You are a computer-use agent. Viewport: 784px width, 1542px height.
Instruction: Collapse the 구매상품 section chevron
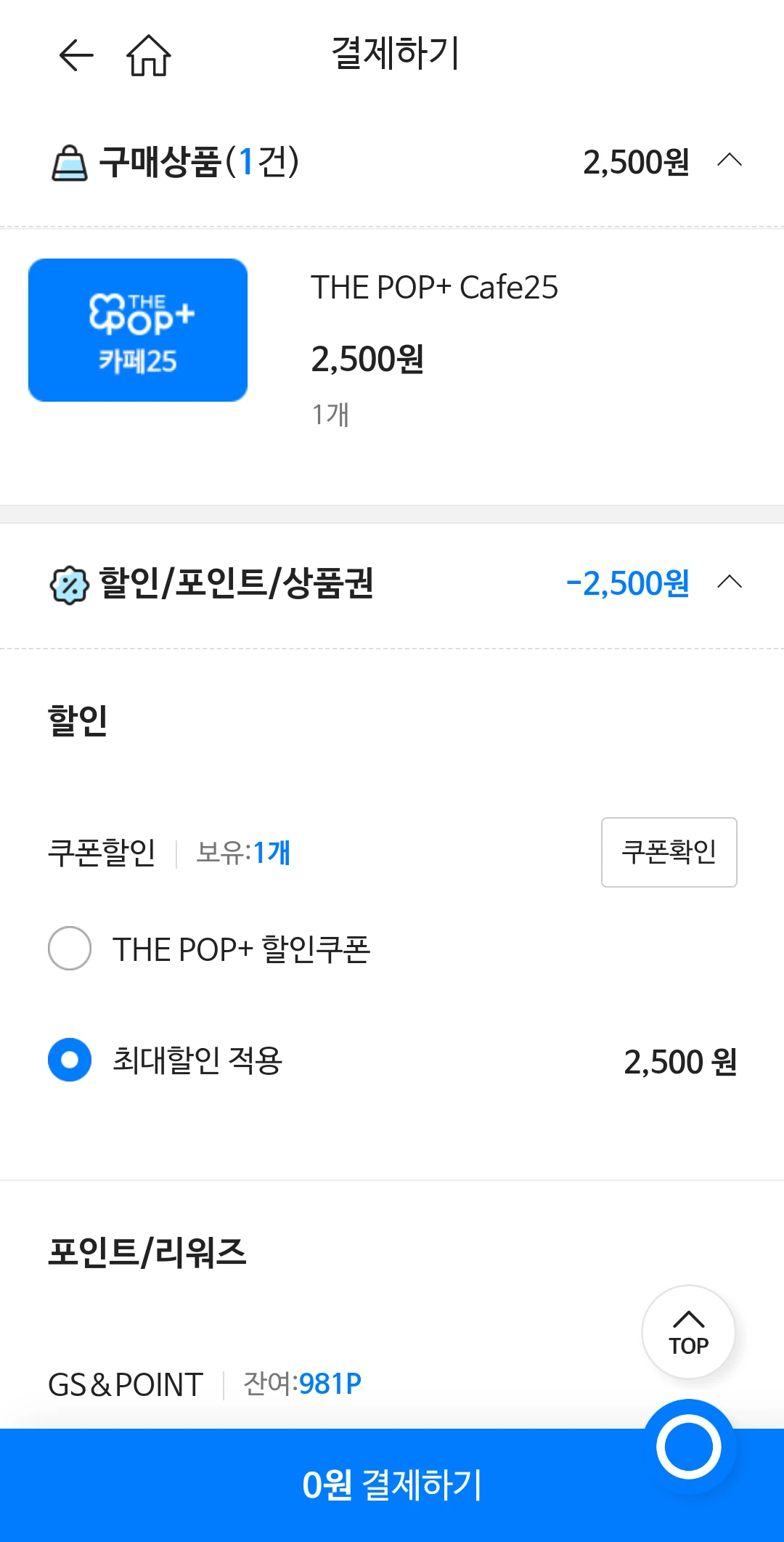click(730, 160)
